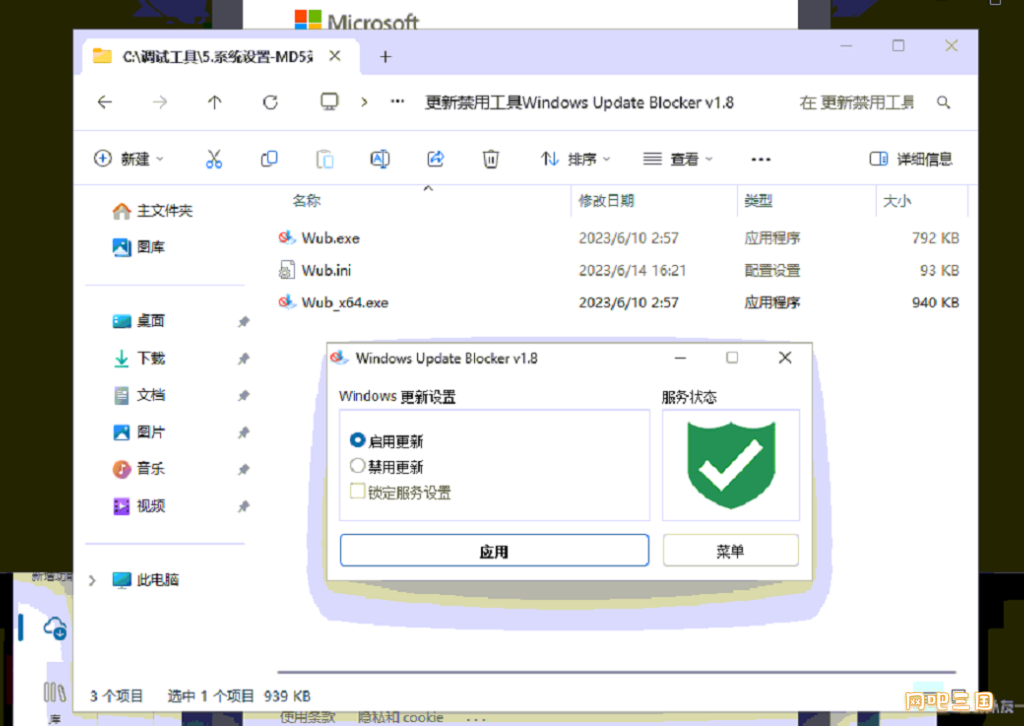
Task: Show hidden path segments with address ellipsis
Action: click(x=397, y=101)
